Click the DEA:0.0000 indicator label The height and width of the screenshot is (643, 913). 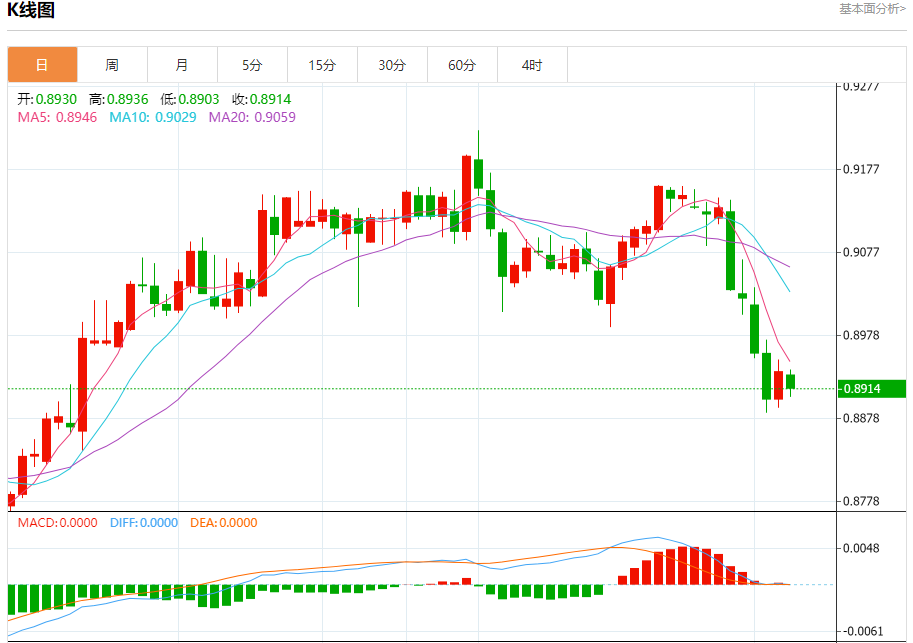tap(224, 522)
